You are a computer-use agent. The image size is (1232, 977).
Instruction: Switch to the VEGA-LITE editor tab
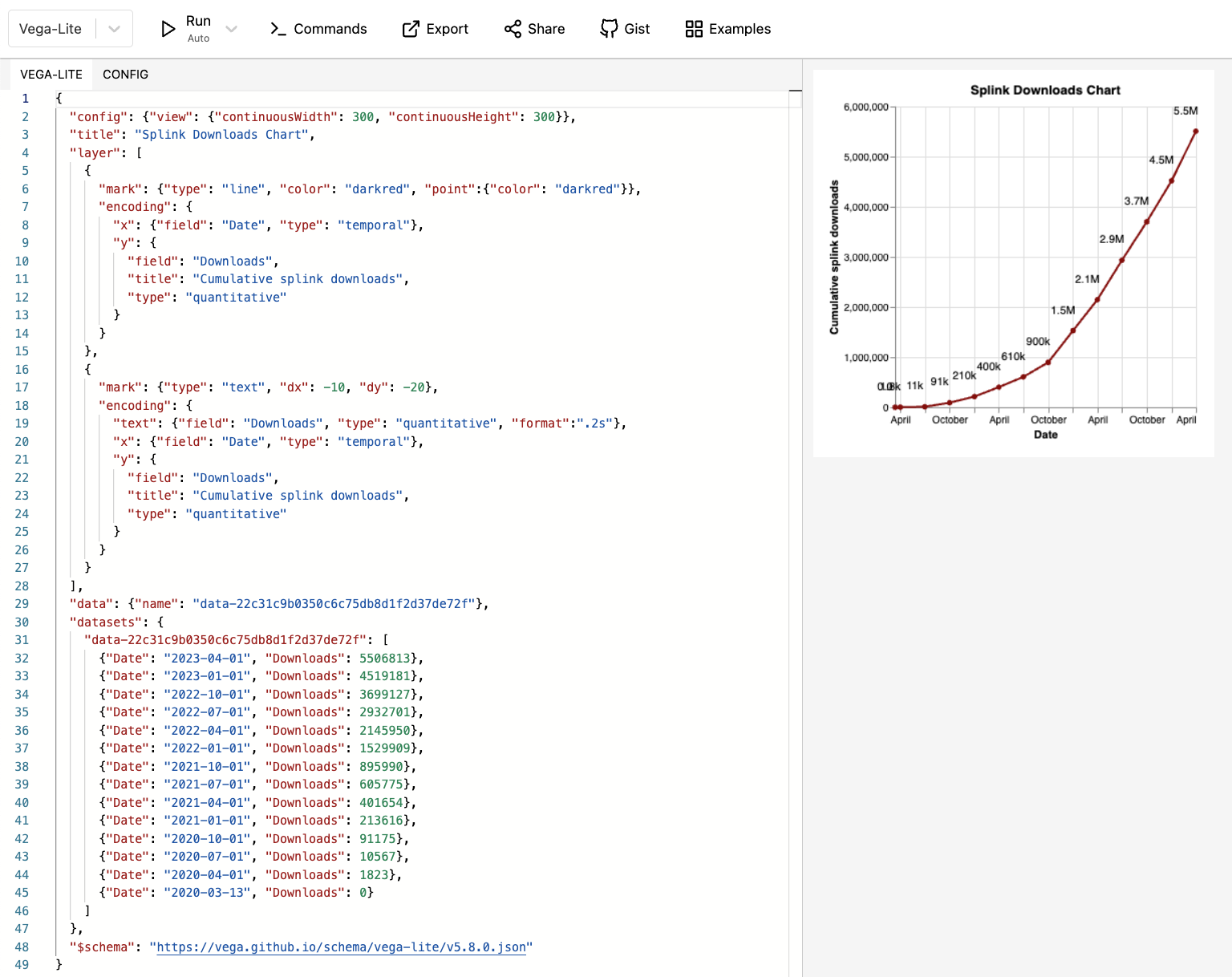point(51,75)
